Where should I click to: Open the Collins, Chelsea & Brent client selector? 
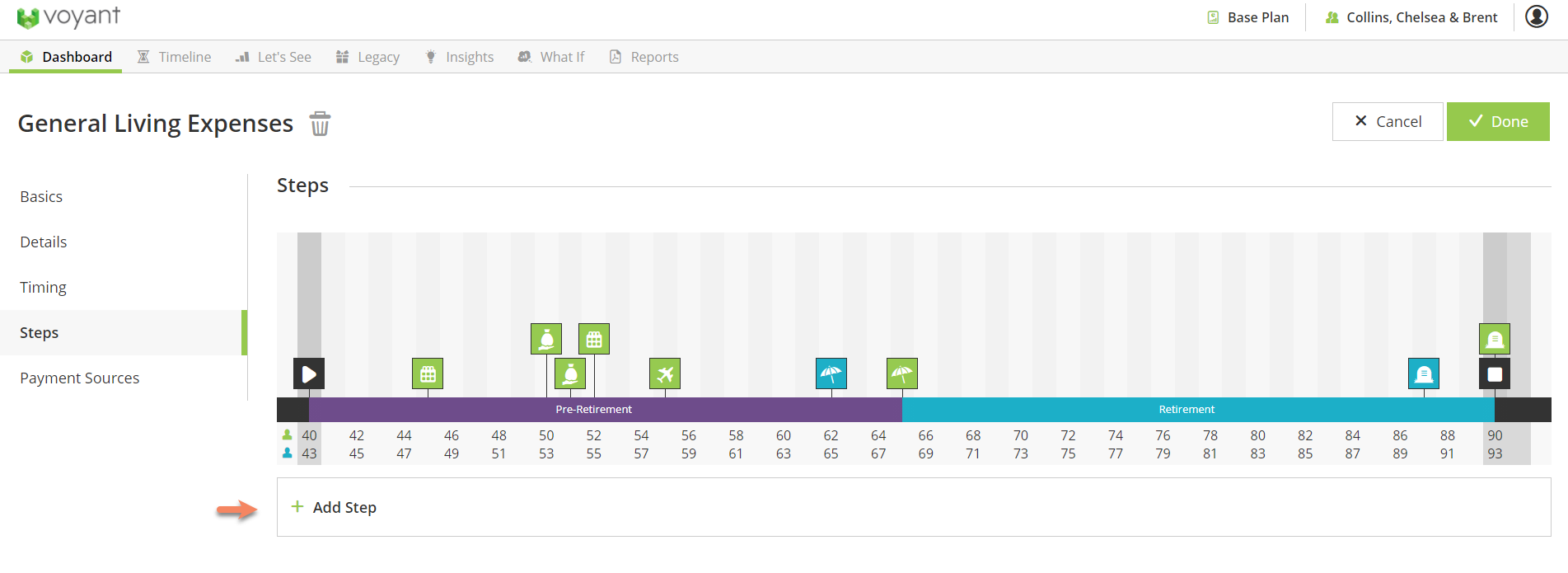coord(1411,17)
